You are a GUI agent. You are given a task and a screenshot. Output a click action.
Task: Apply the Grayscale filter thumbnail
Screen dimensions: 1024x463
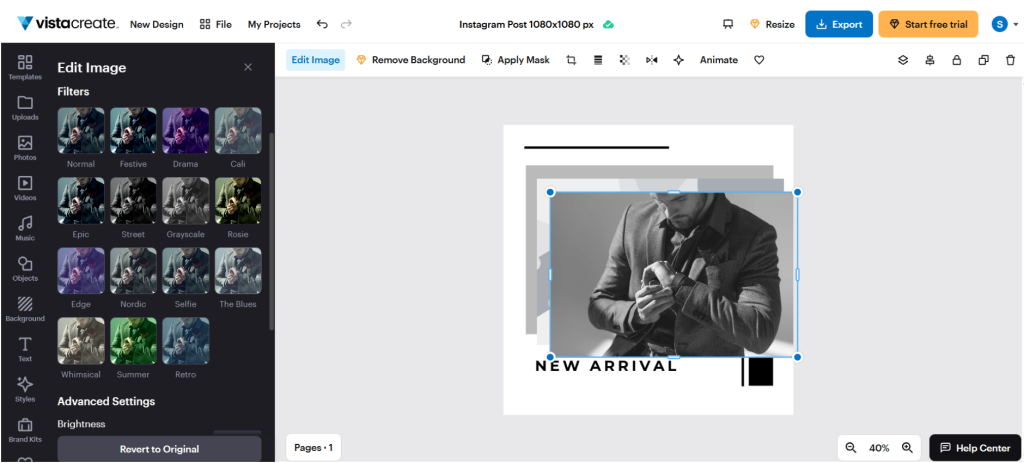point(185,200)
